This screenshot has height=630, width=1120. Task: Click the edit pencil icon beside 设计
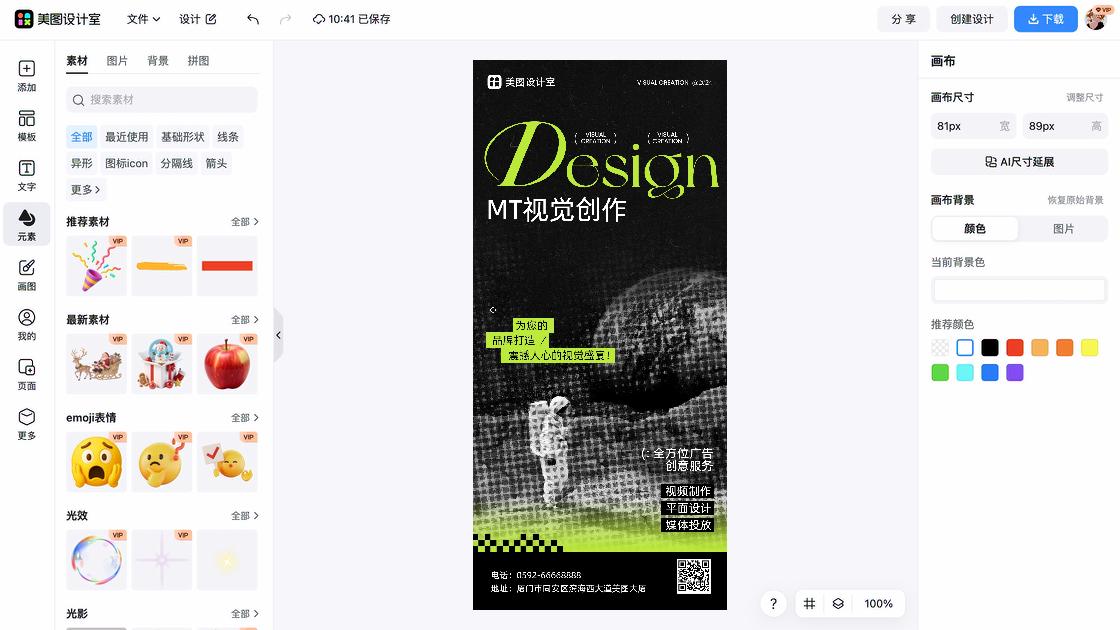pos(211,19)
